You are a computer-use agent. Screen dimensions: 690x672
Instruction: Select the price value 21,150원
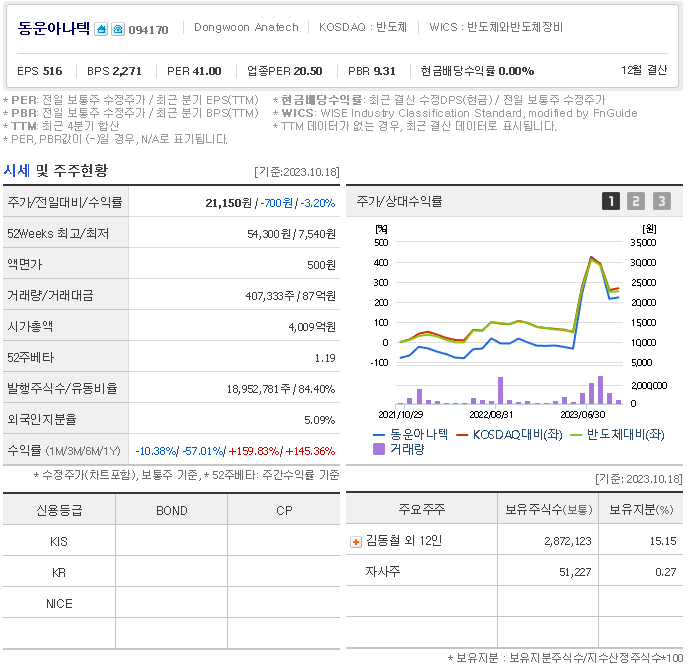coord(228,203)
